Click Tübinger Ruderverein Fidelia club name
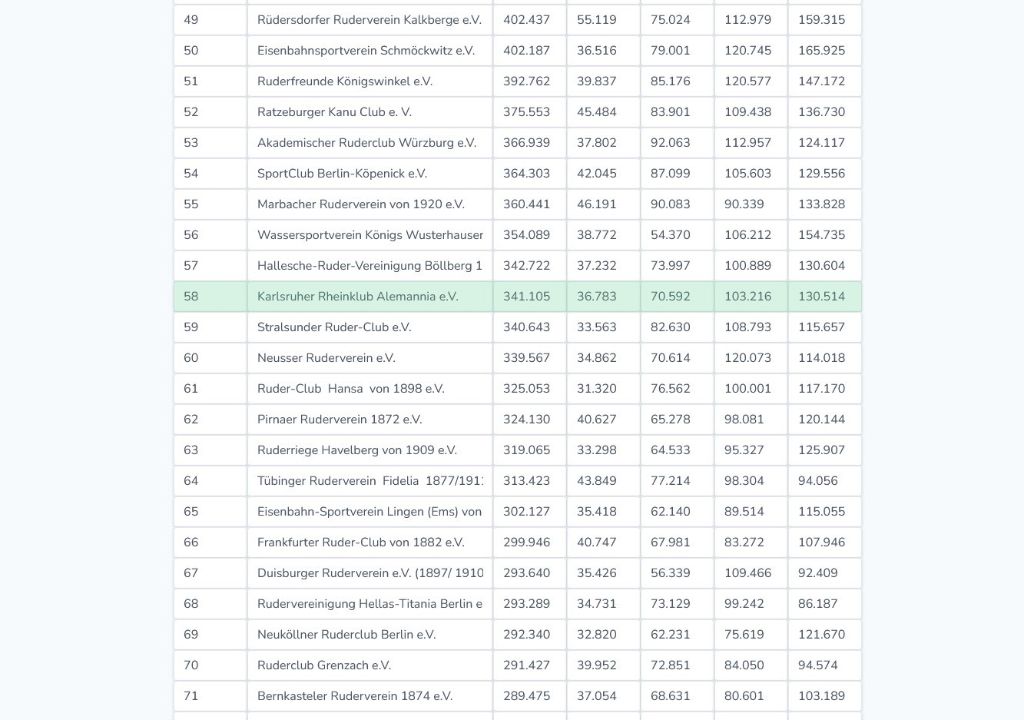This screenshot has width=1024, height=720. tap(370, 480)
